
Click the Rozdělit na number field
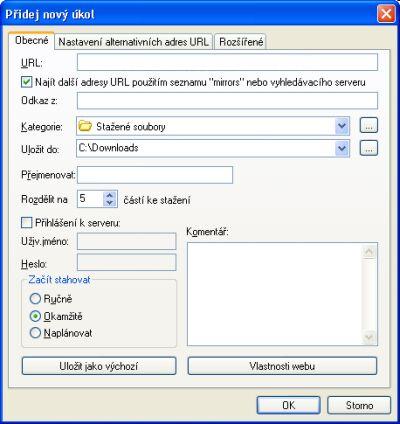point(90,199)
